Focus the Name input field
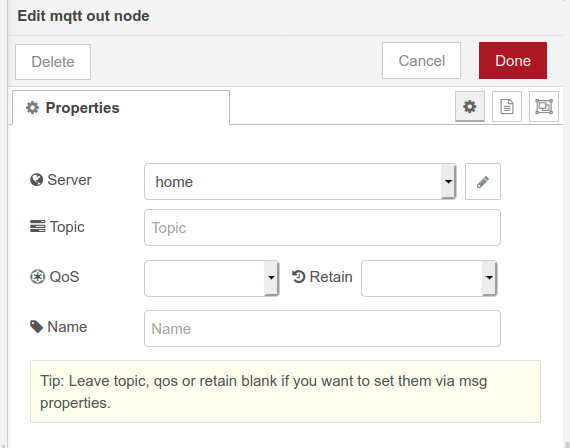 pyautogui.click(x=322, y=328)
